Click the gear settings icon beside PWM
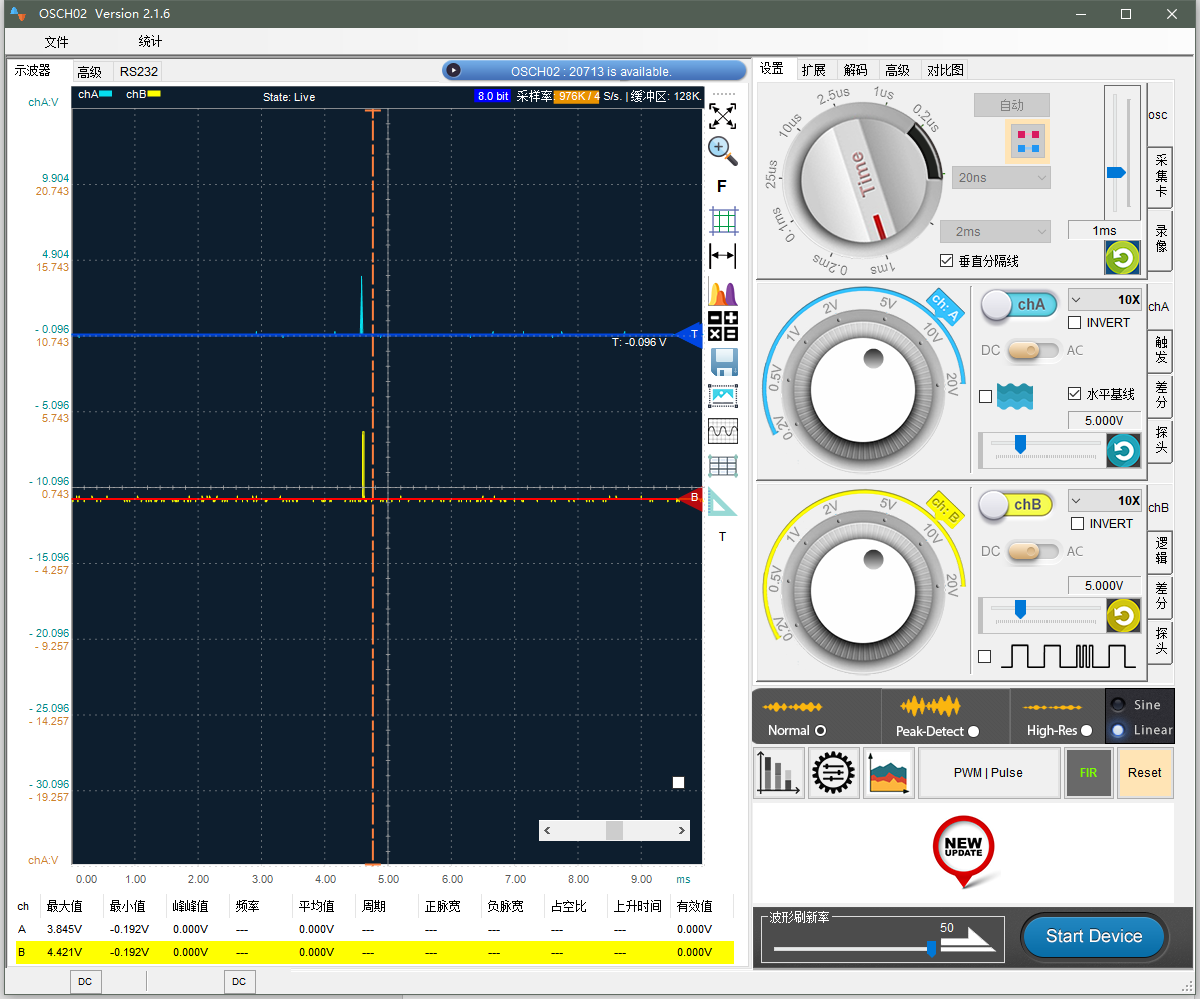Screen dimensions: 1200x999 click(833, 772)
